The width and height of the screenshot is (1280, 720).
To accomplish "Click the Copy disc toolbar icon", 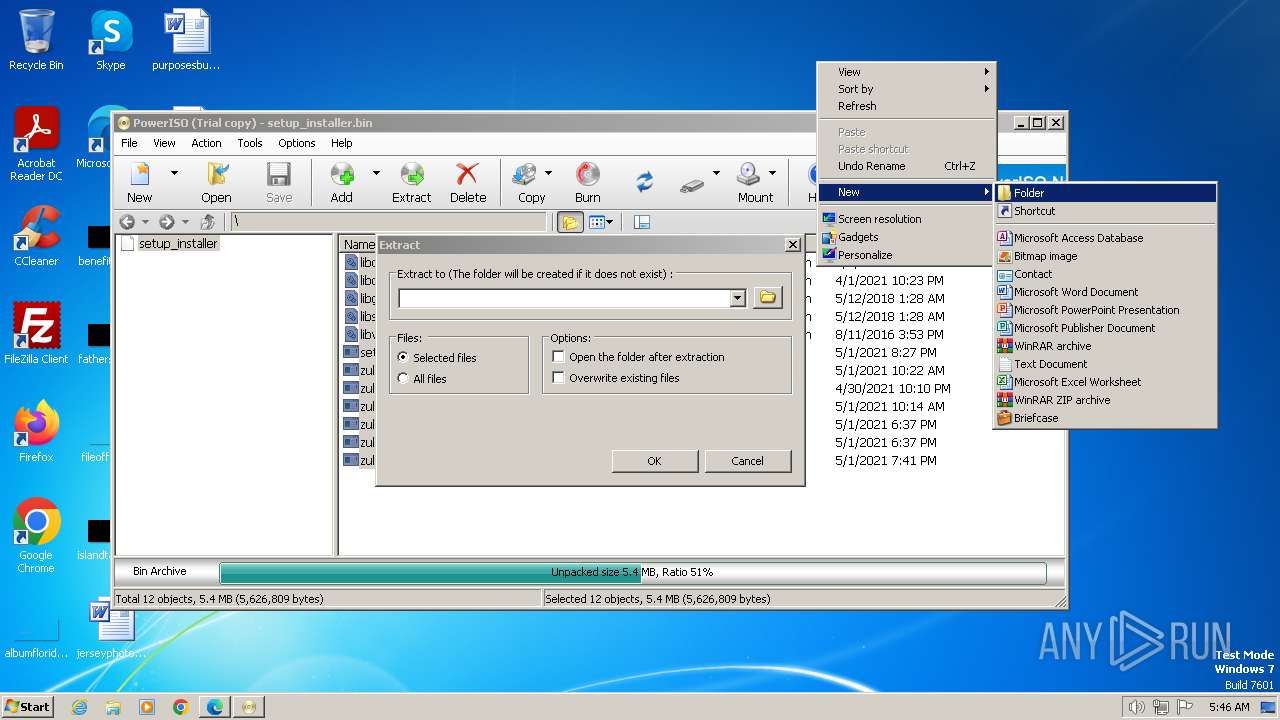I will coord(527,182).
